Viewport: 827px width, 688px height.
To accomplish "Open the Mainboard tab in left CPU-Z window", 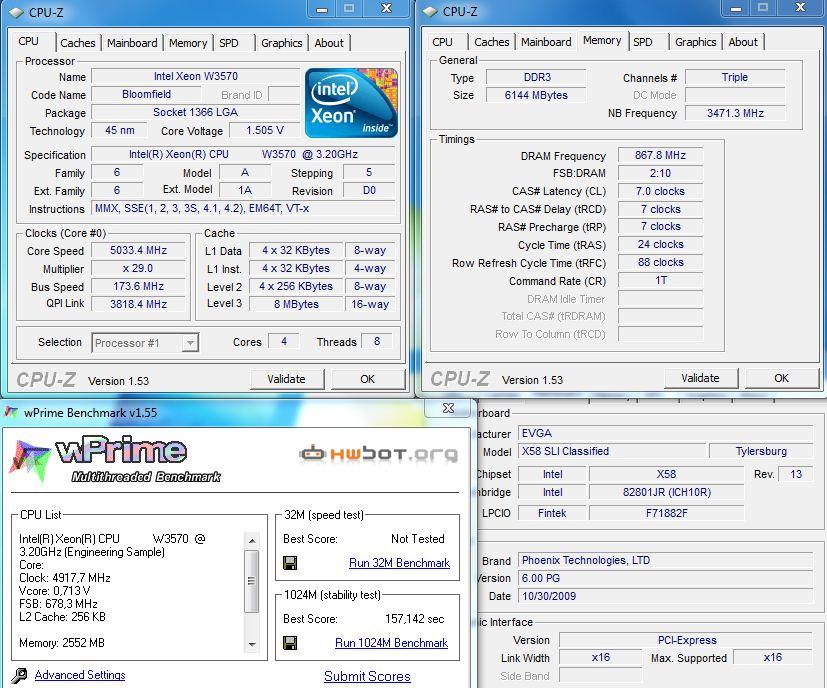I will (132, 43).
